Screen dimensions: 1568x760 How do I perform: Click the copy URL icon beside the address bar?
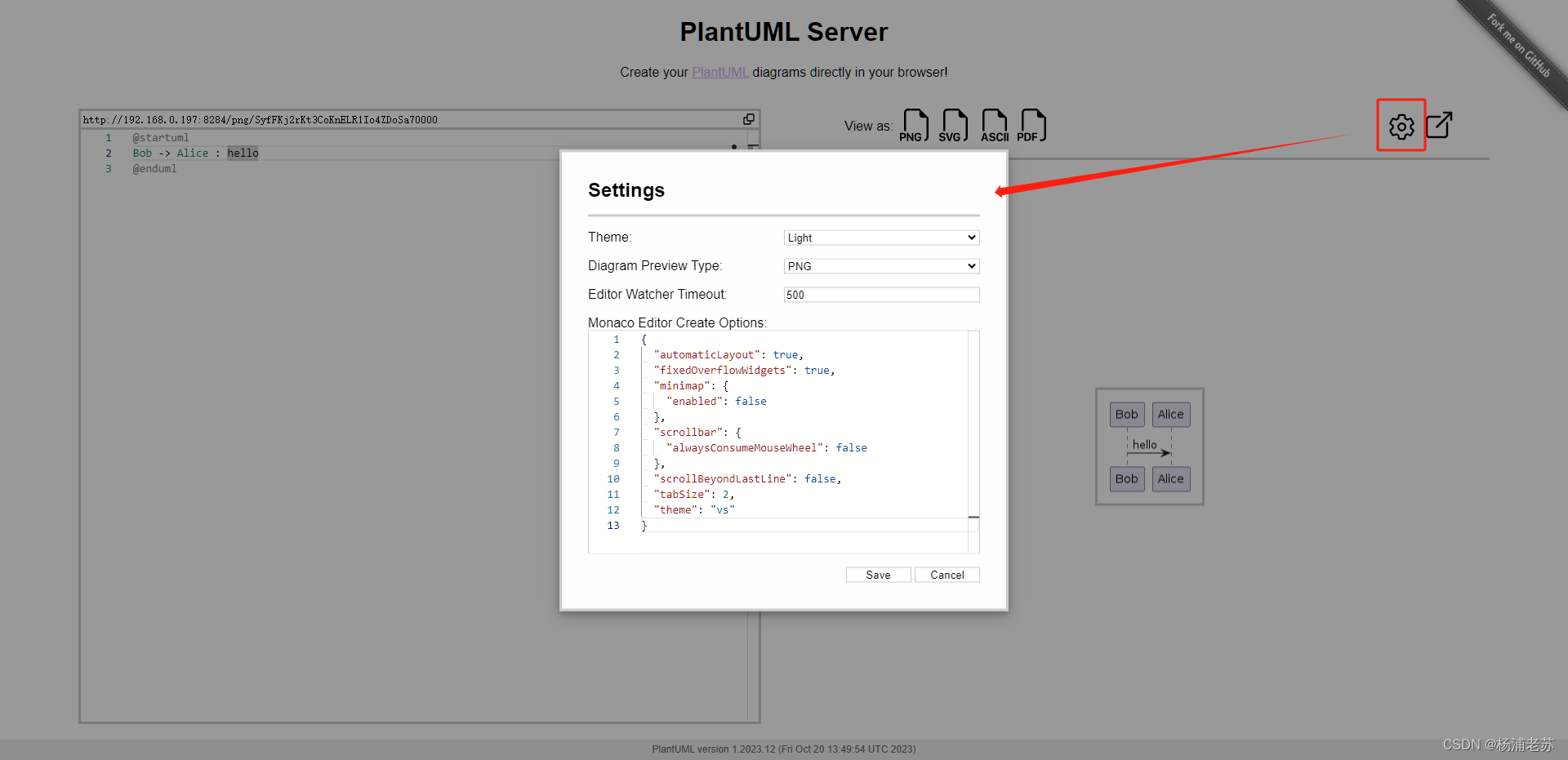pyautogui.click(x=749, y=118)
